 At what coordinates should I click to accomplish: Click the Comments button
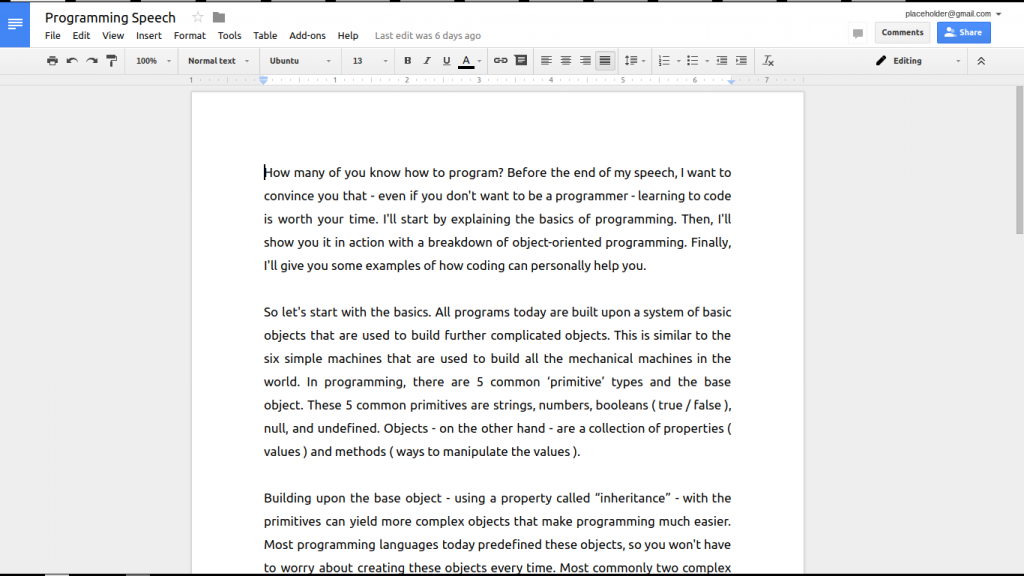[903, 33]
